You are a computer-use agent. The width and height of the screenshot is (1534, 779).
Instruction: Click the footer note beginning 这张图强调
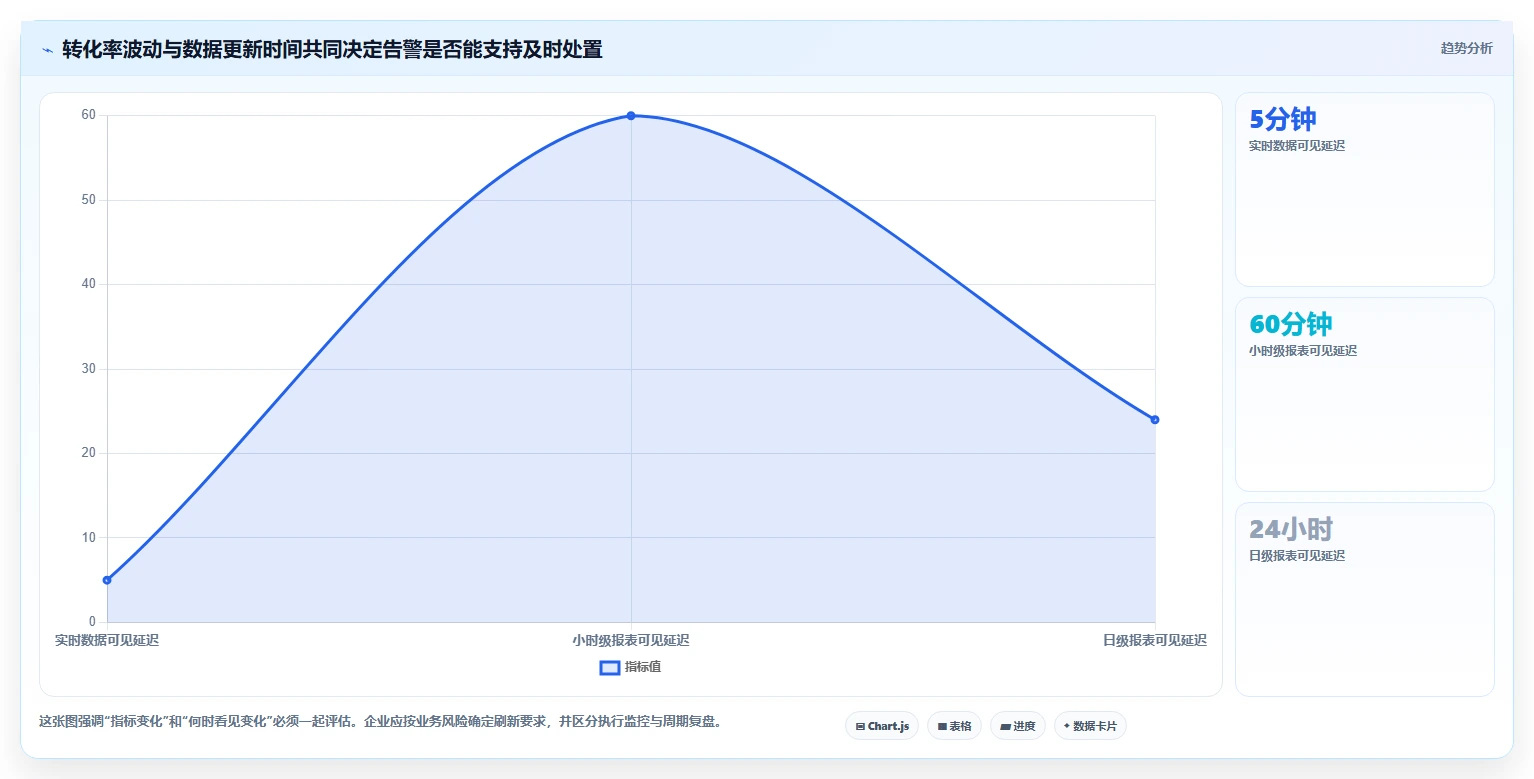(381, 721)
